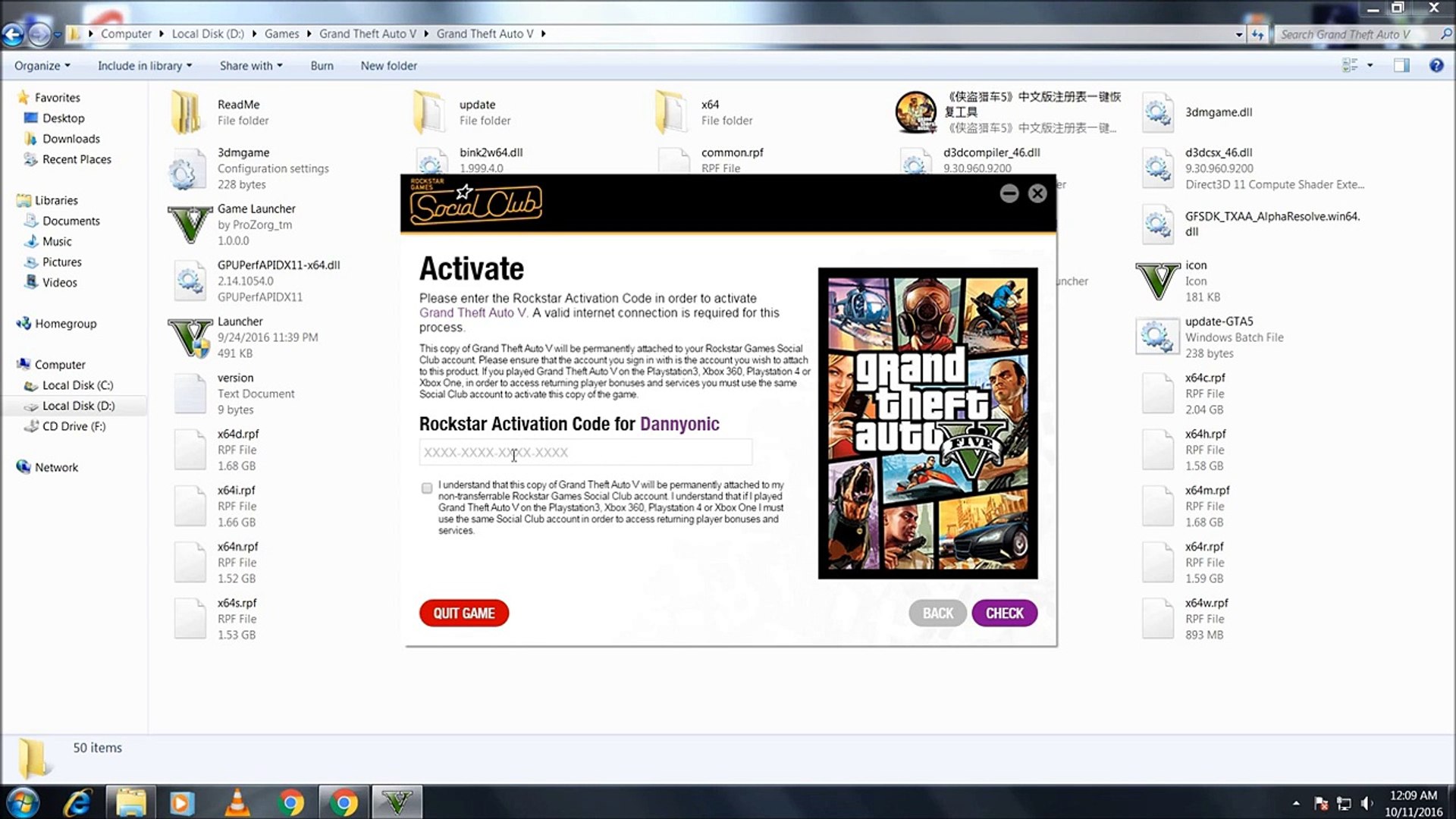
Task: Click the BACK button
Action: pos(937,613)
